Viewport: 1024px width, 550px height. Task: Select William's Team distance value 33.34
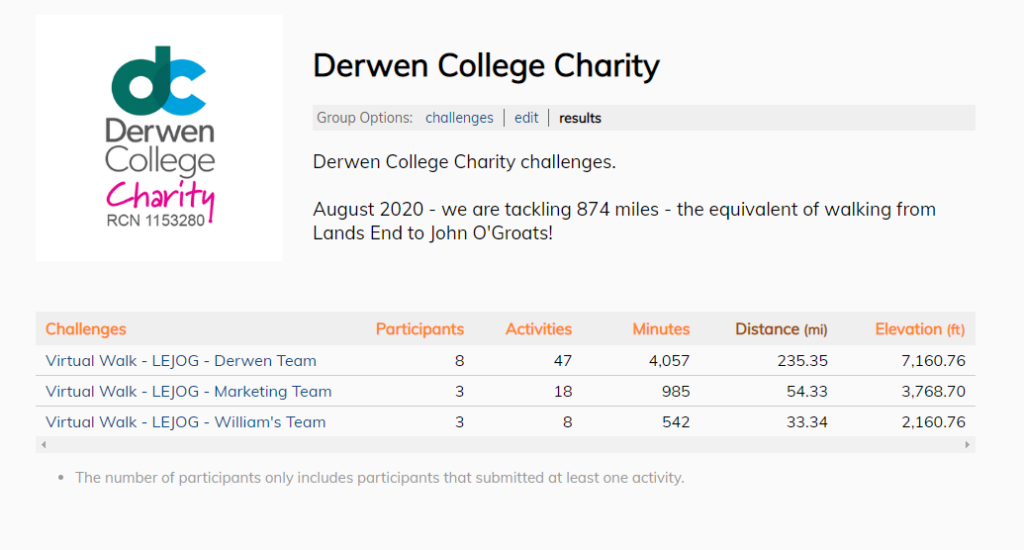click(807, 422)
